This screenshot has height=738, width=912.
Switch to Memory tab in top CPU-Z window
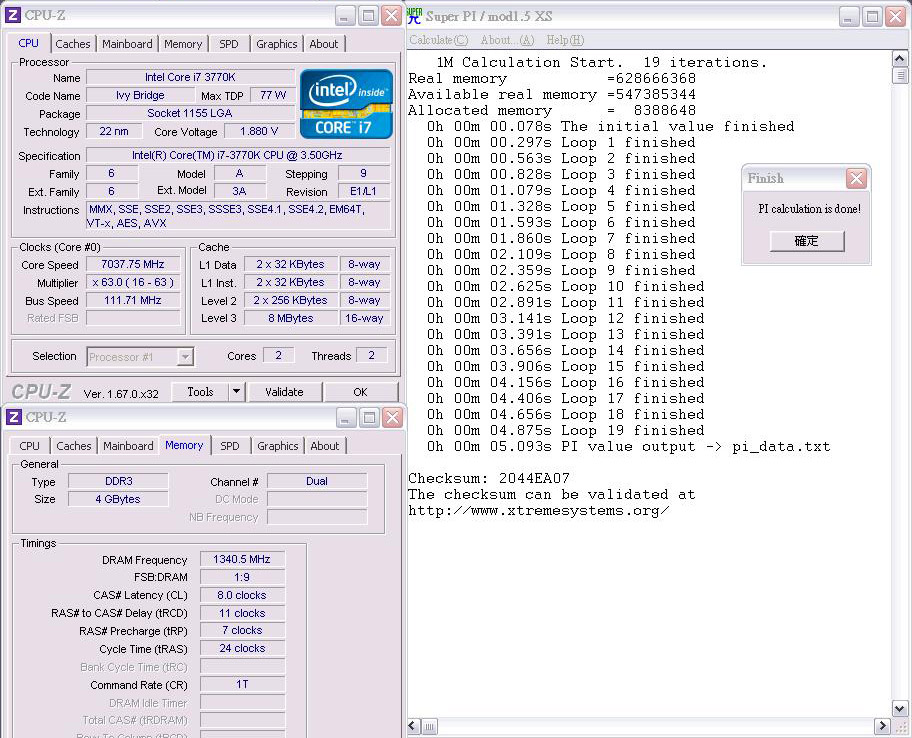pyautogui.click(x=183, y=44)
